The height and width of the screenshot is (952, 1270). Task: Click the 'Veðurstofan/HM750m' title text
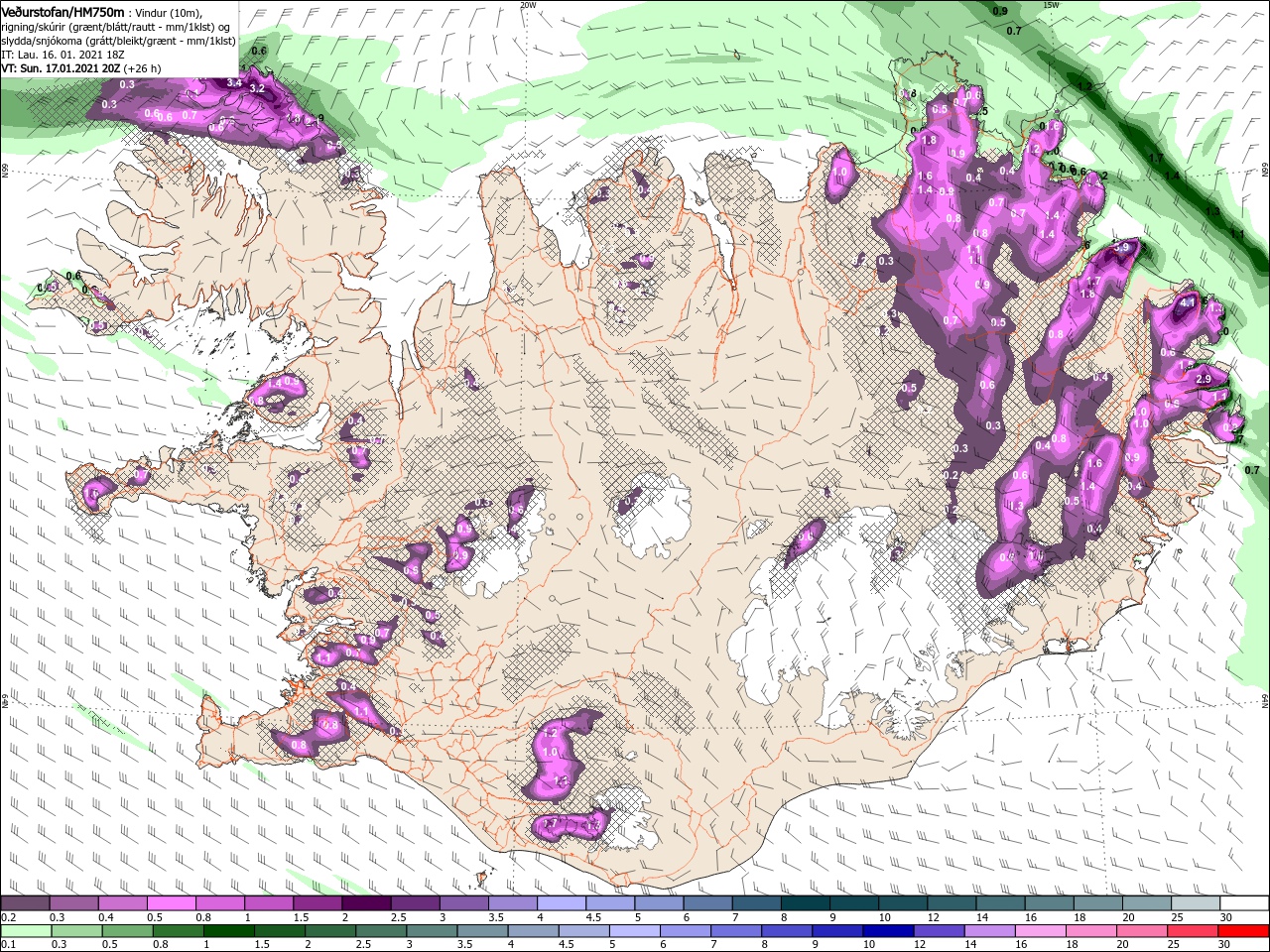(x=63, y=12)
